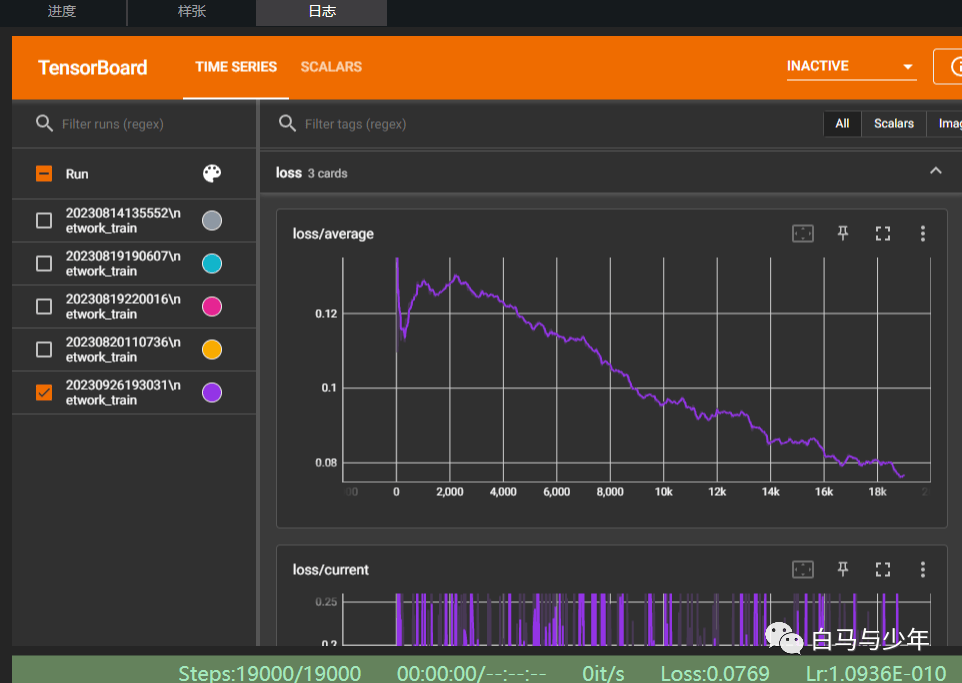This screenshot has height=683, width=962.
Task: Select the 进度 tab
Action: [62, 12]
